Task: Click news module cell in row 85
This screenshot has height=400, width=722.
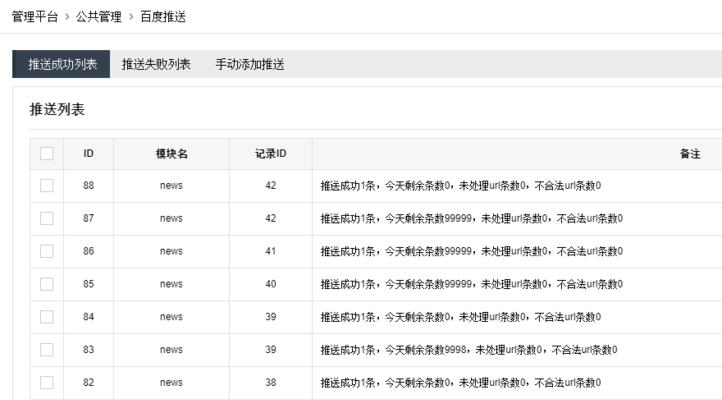Action: 171,284
